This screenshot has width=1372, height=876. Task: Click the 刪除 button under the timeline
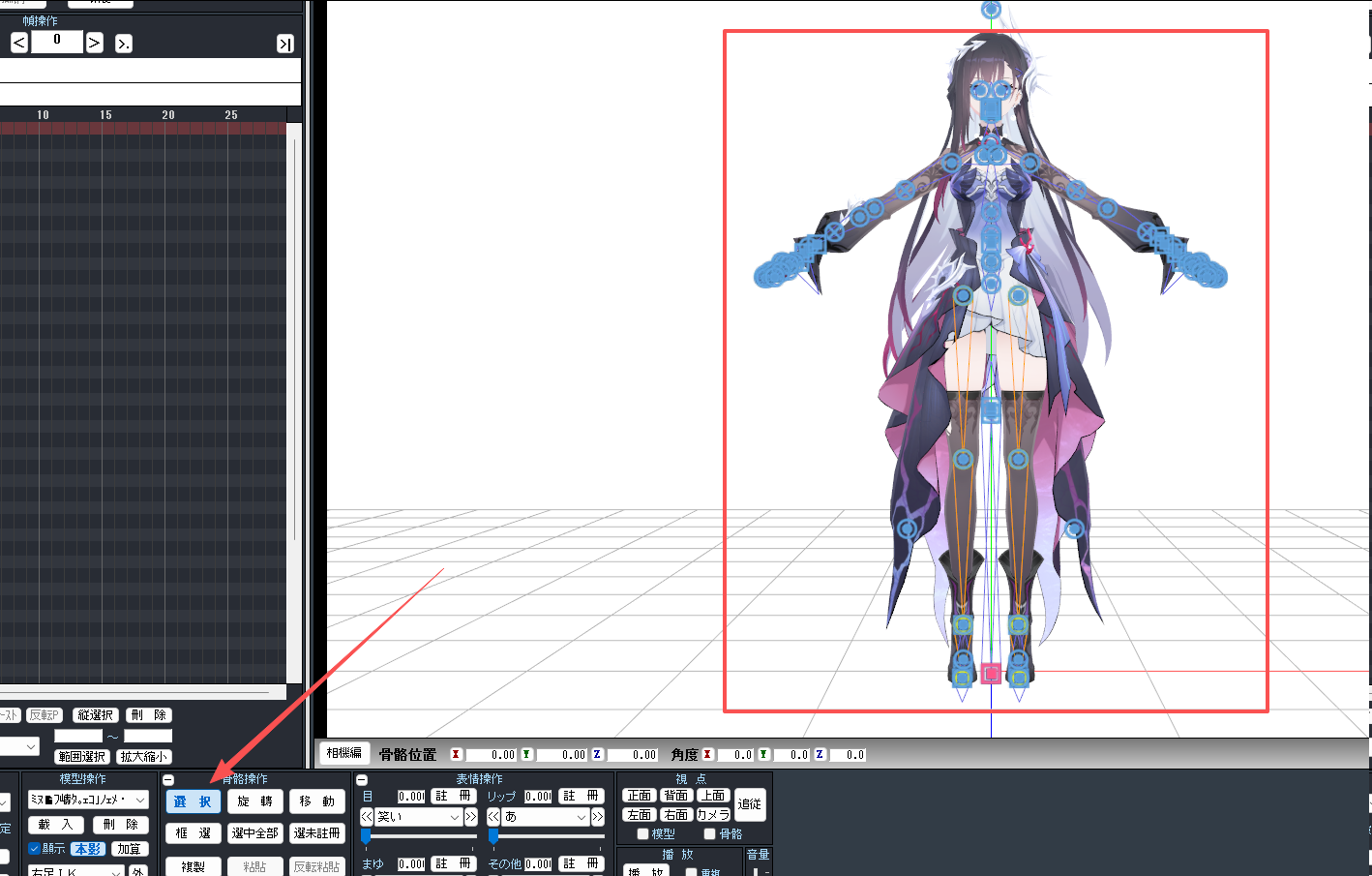[149, 715]
